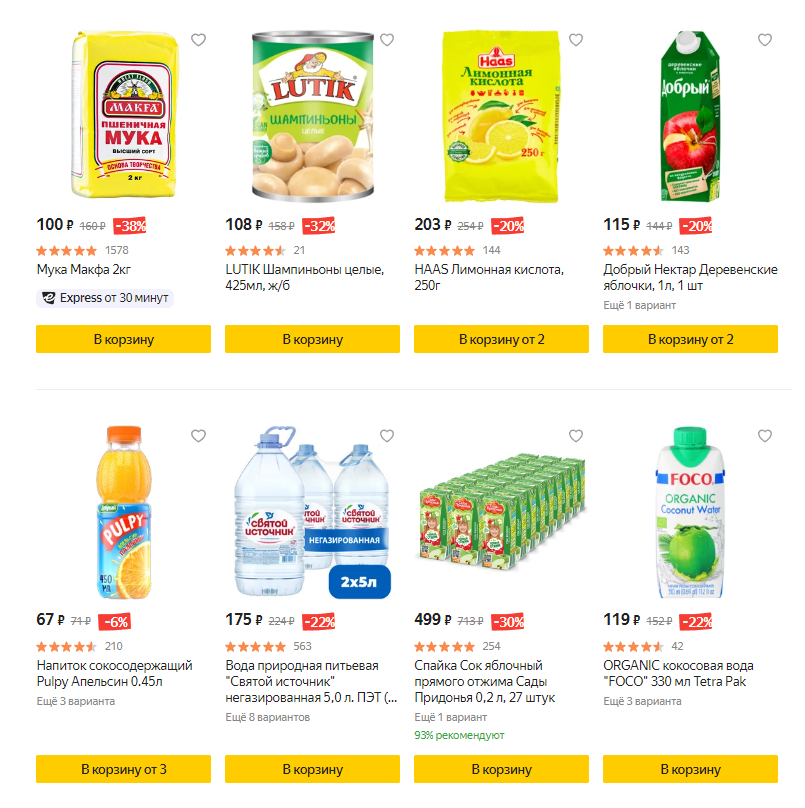Open 'Ещё 1 вариант' under Dobry nectar
Viewport: 805px width, 808px height.
pyautogui.click(x=640, y=305)
